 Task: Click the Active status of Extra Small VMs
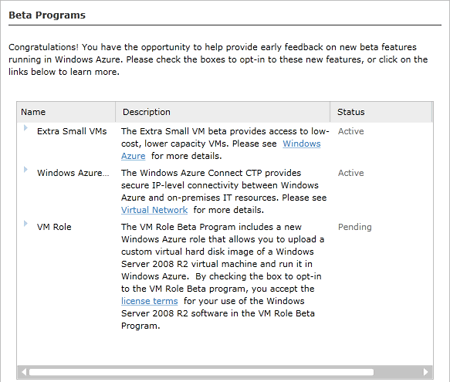pyautogui.click(x=351, y=131)
